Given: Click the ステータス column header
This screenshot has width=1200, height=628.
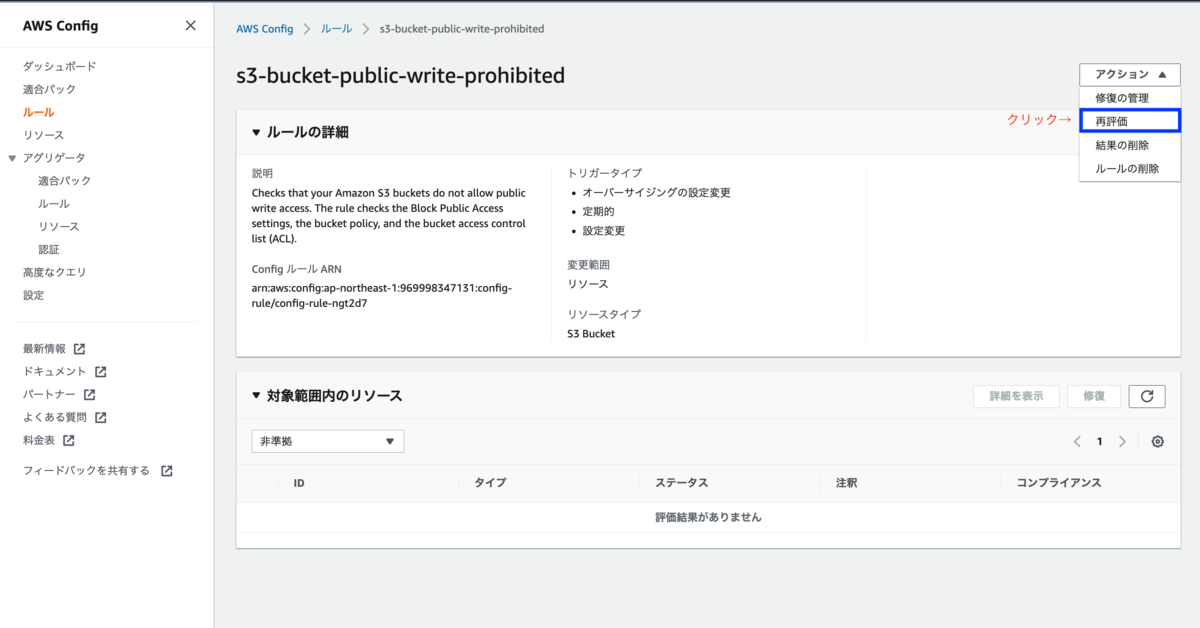Looking at the screenshot, I should (x=682, y=483).
